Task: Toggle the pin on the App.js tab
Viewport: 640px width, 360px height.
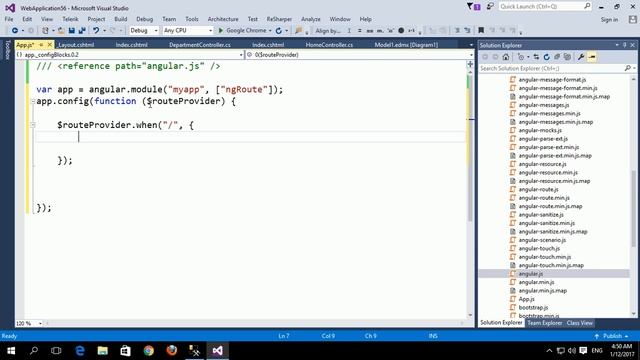Action: 41,44
